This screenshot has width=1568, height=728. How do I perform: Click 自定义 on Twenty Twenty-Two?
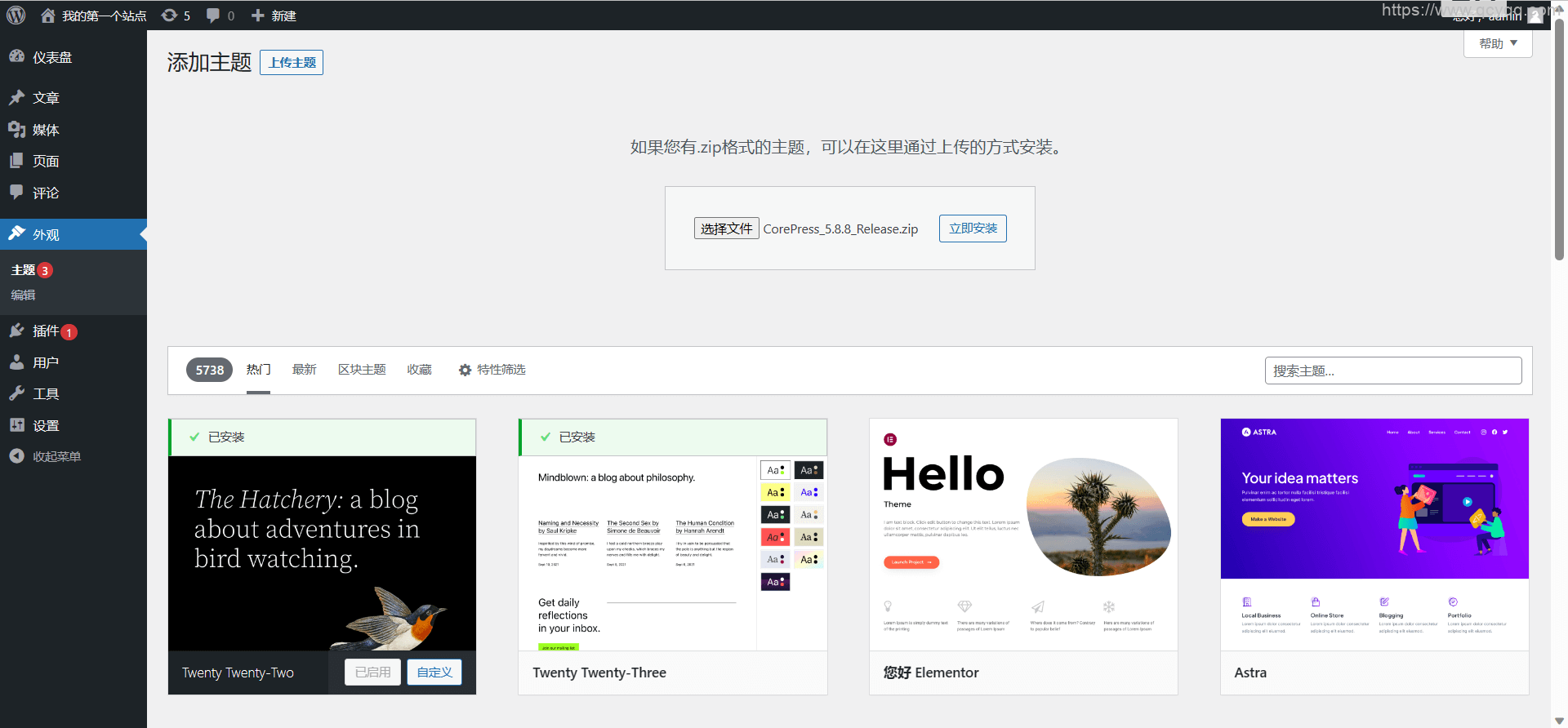[434, 672]
